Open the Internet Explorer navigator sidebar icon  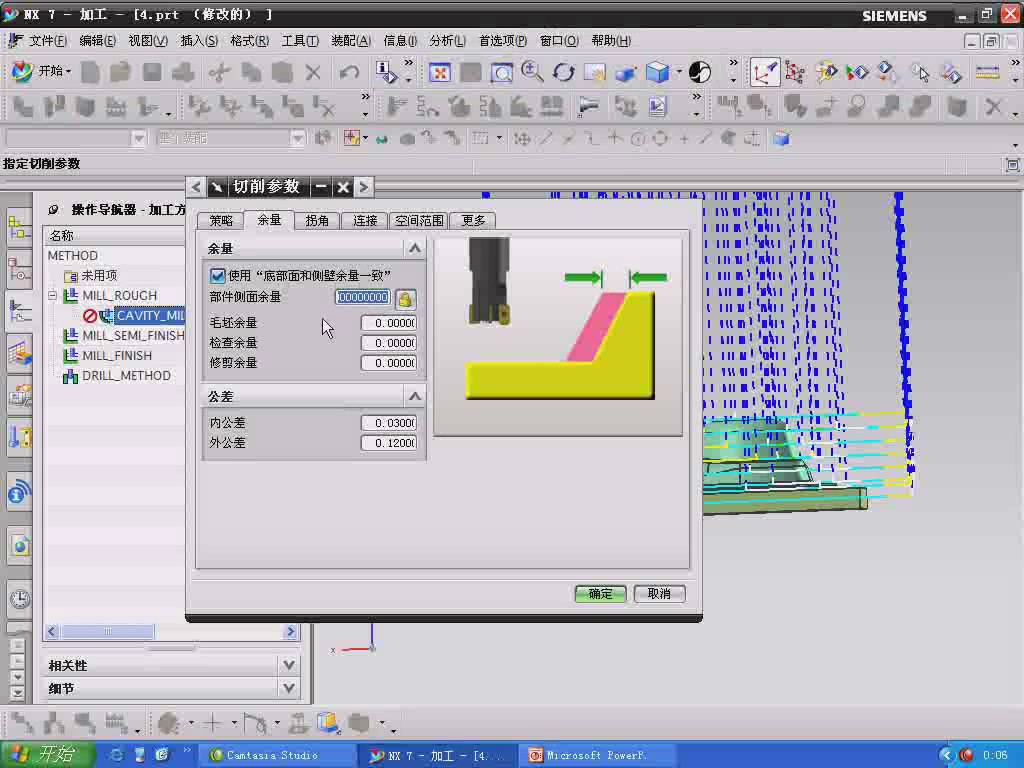20,545
